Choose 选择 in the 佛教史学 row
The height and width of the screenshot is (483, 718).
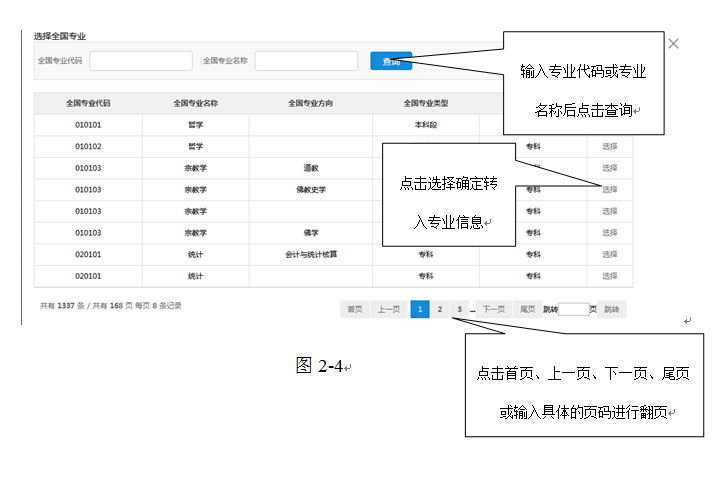tap(609, 189)
